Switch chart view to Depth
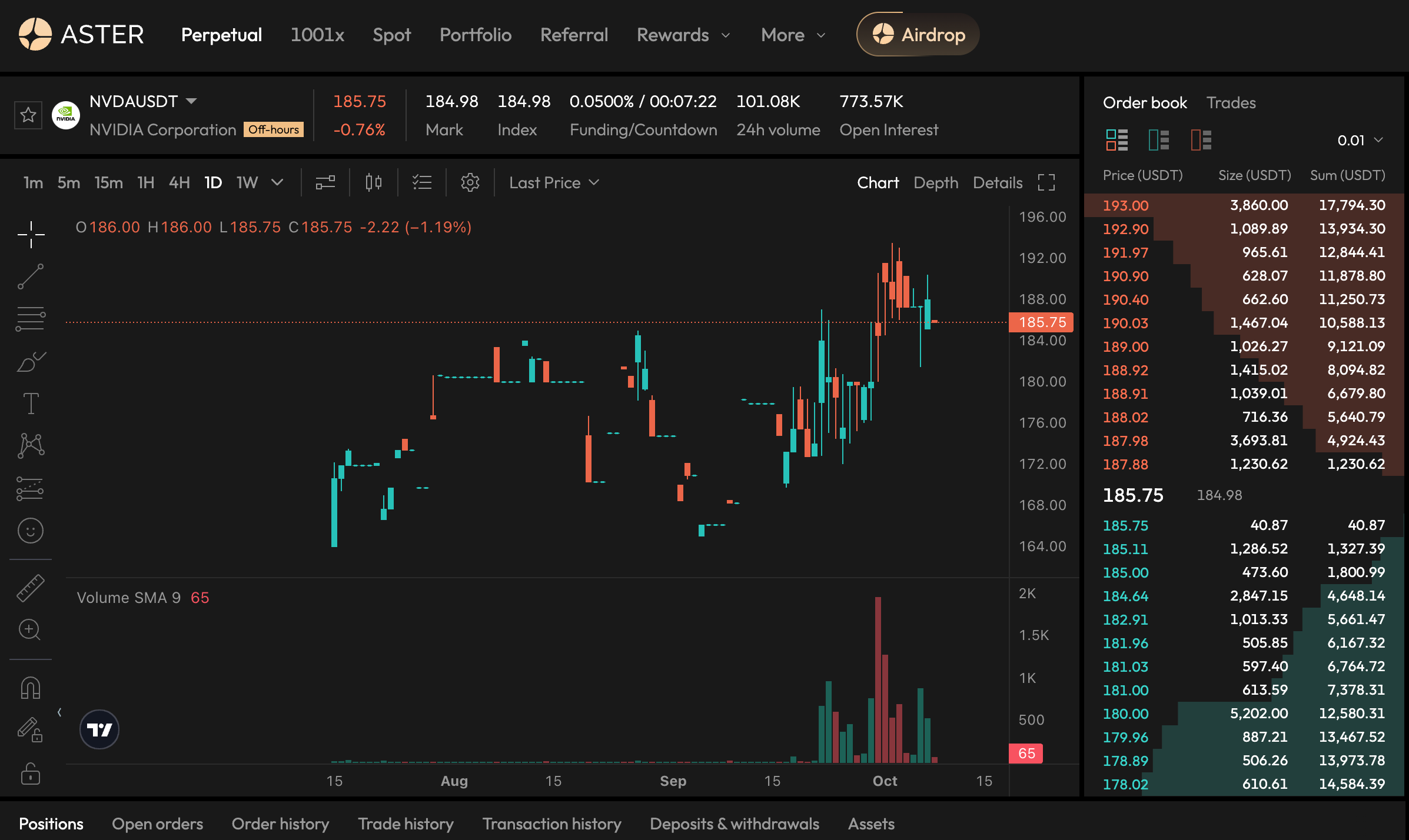The width and height of the screenshot is (1409, 840). 936,183
